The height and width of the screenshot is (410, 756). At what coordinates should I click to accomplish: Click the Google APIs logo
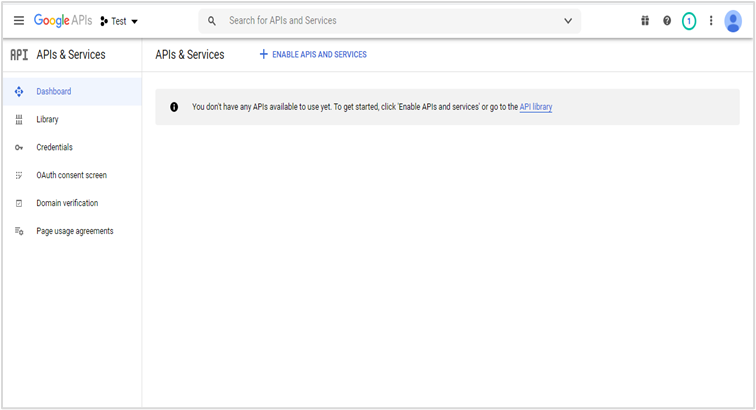pyautogui.click(x=64, y=21)
